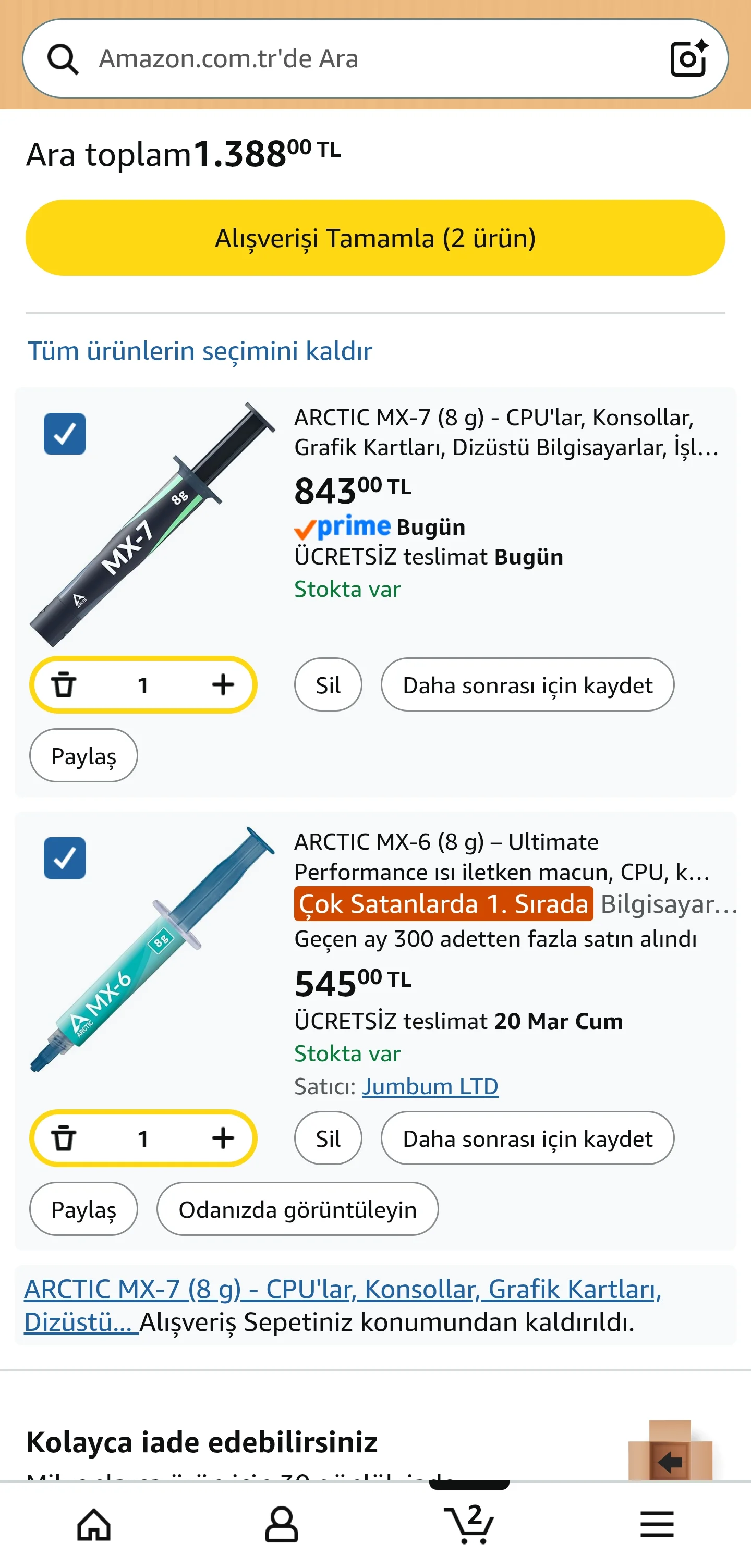Open the Jumbum LTD seller link

coord(430,1086)
